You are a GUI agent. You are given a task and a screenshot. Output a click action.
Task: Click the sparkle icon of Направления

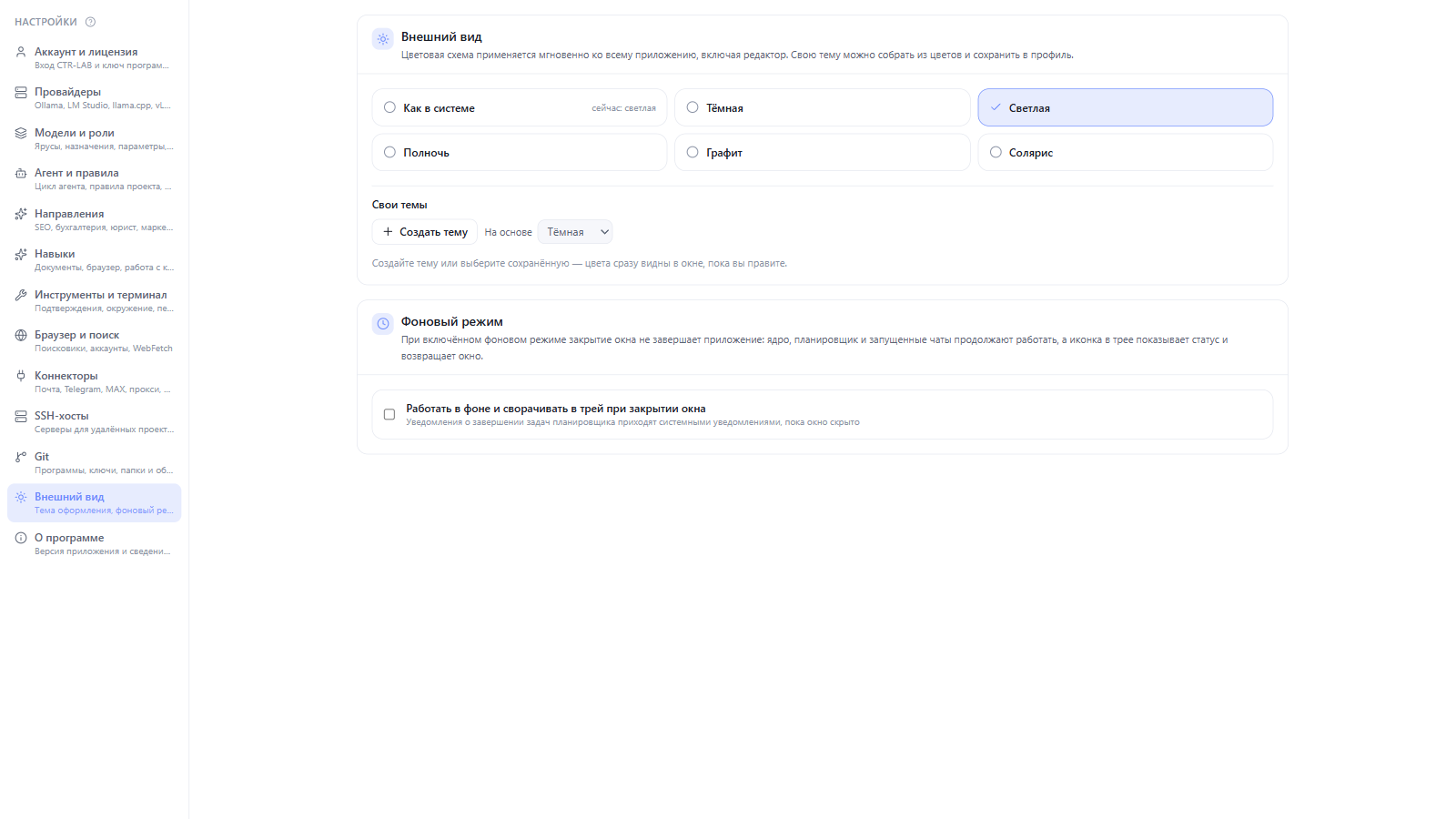pyautogui.click(x=21, y=214)
